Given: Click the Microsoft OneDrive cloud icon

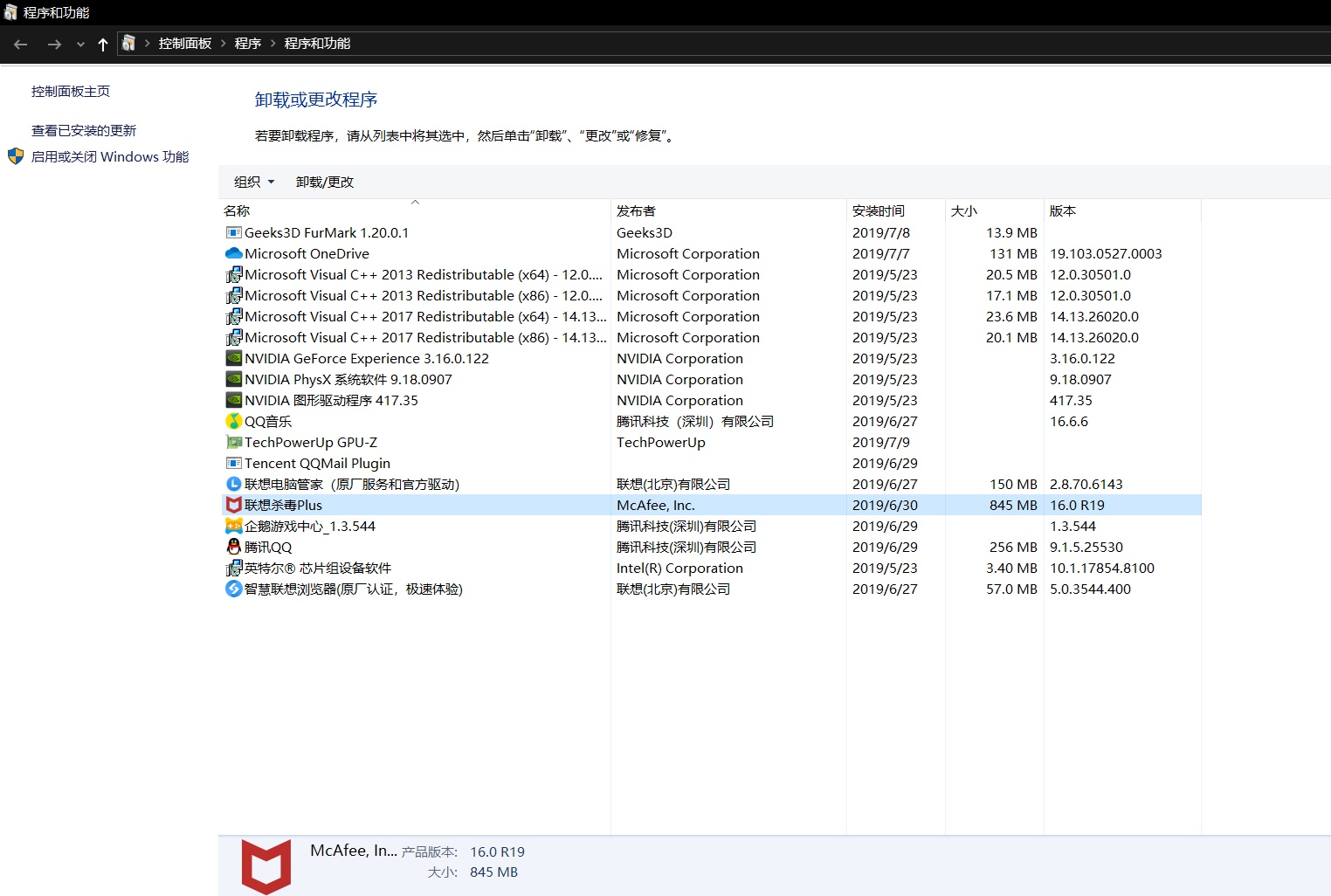Looking at the screenshot, I should point(233,254).
